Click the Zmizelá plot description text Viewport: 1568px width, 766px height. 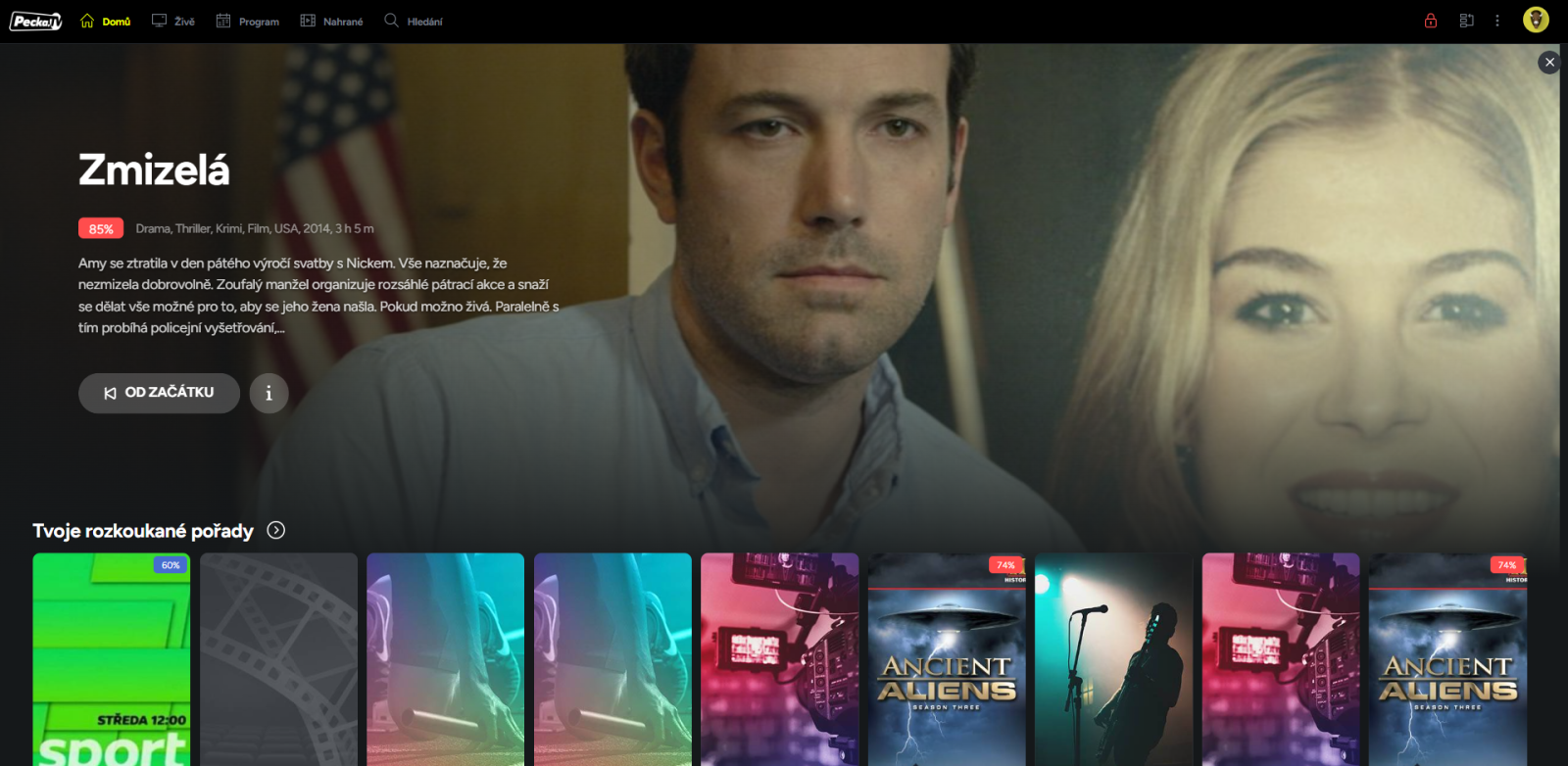tap(319, 295)
